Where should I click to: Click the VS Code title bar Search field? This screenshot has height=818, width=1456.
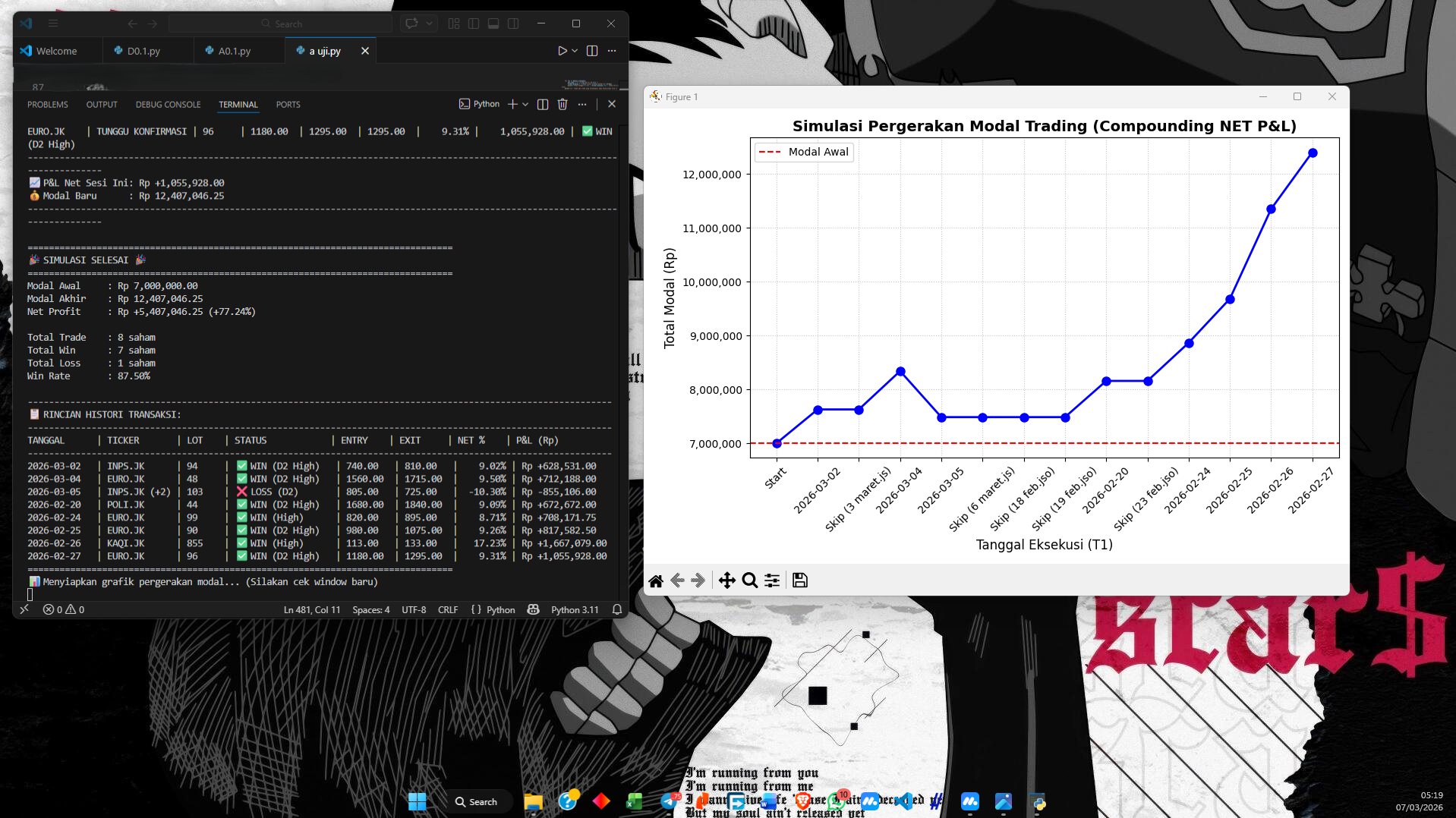click(281, 24)
